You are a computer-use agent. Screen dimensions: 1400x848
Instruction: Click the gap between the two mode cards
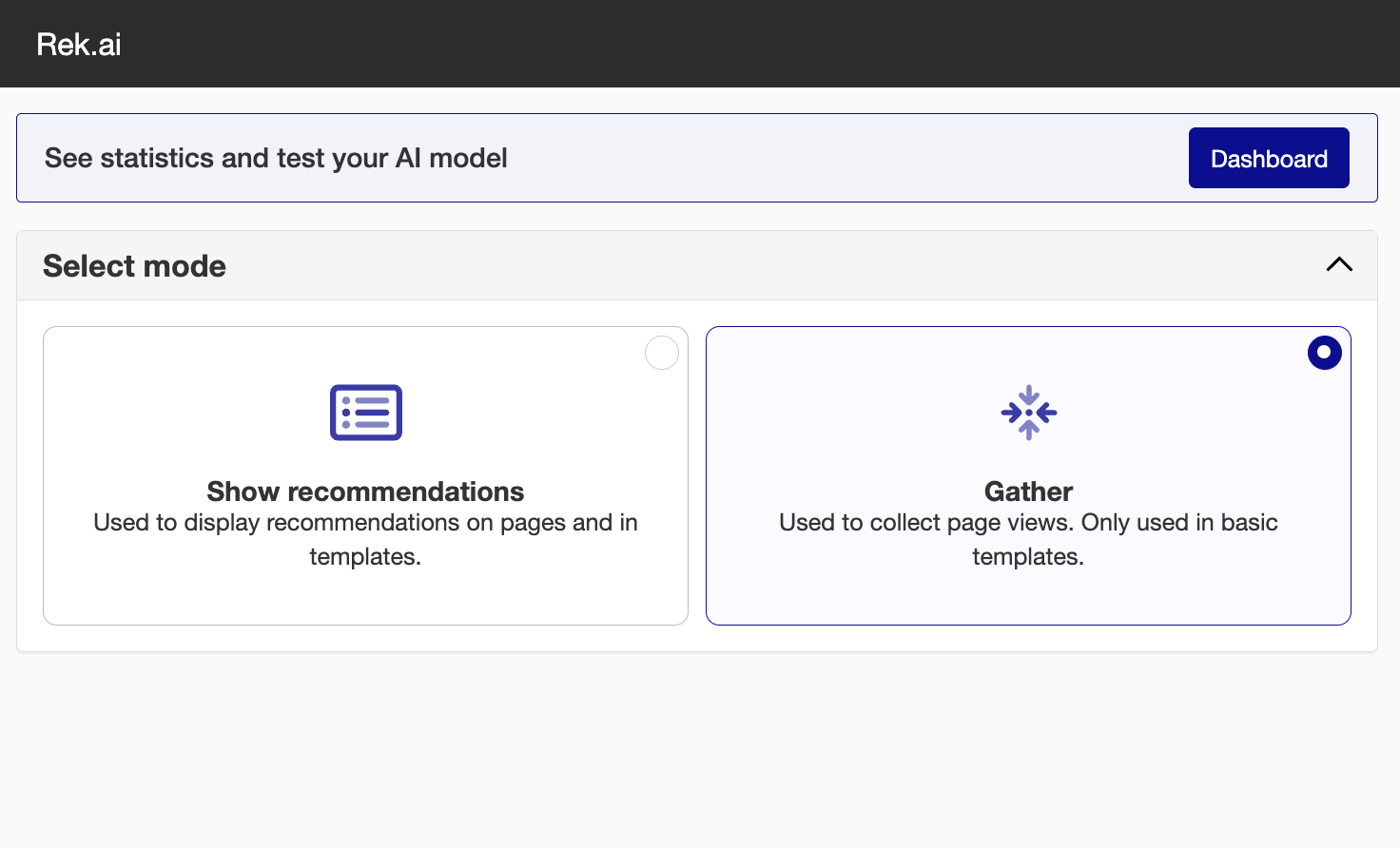point(697,475)
